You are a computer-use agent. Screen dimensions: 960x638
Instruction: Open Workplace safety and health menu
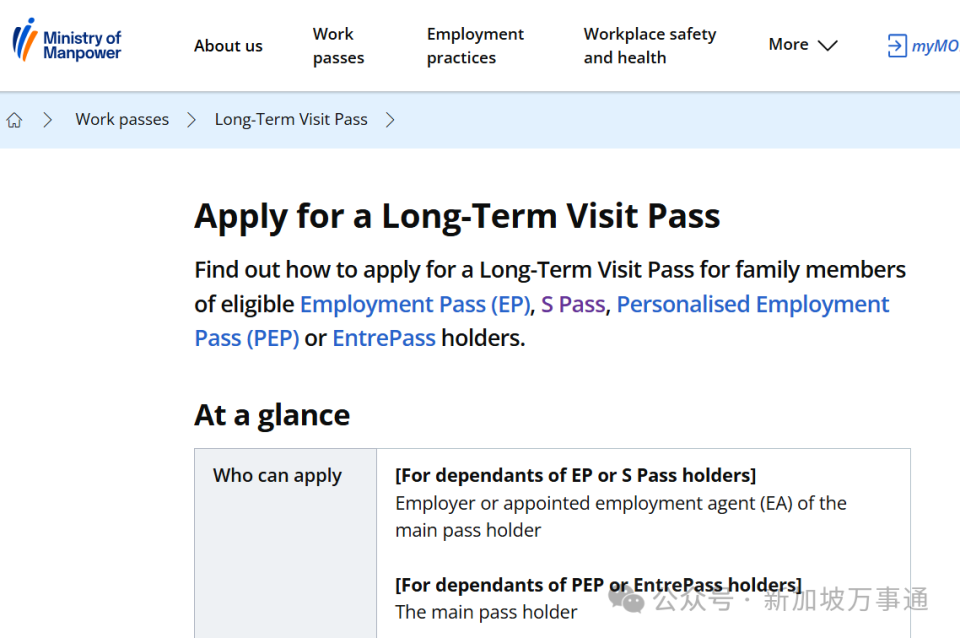[x=650, y=46]
